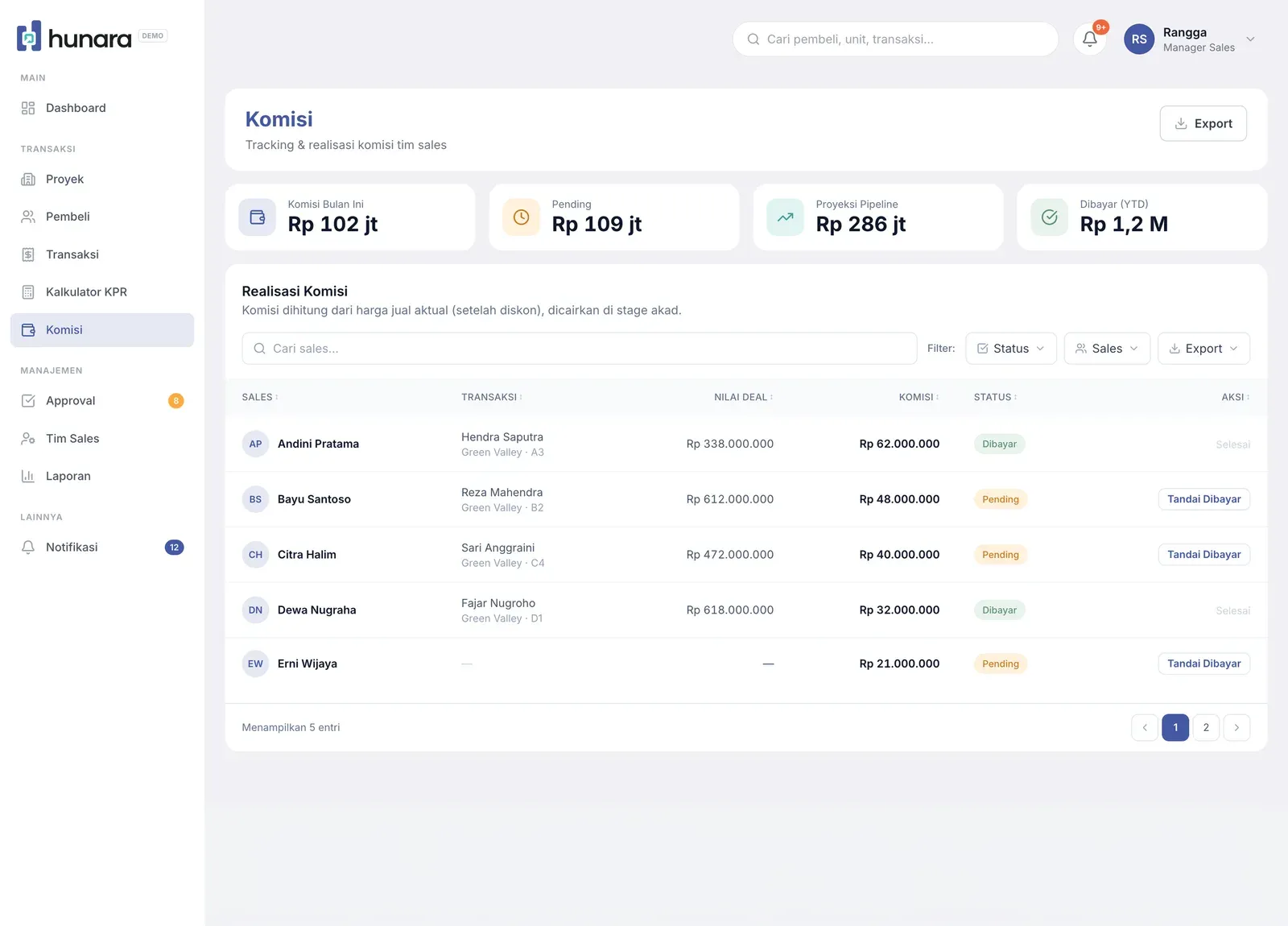Click the DN avatar for Dewa Nugraha
The height and width of the screenshot is (926, 1288).
point(255,610)
